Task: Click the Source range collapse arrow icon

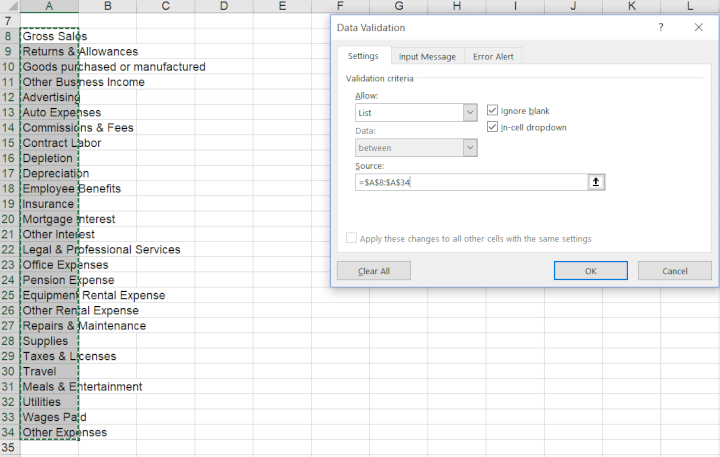Action: pyautogui.click(x=596, y=182)
